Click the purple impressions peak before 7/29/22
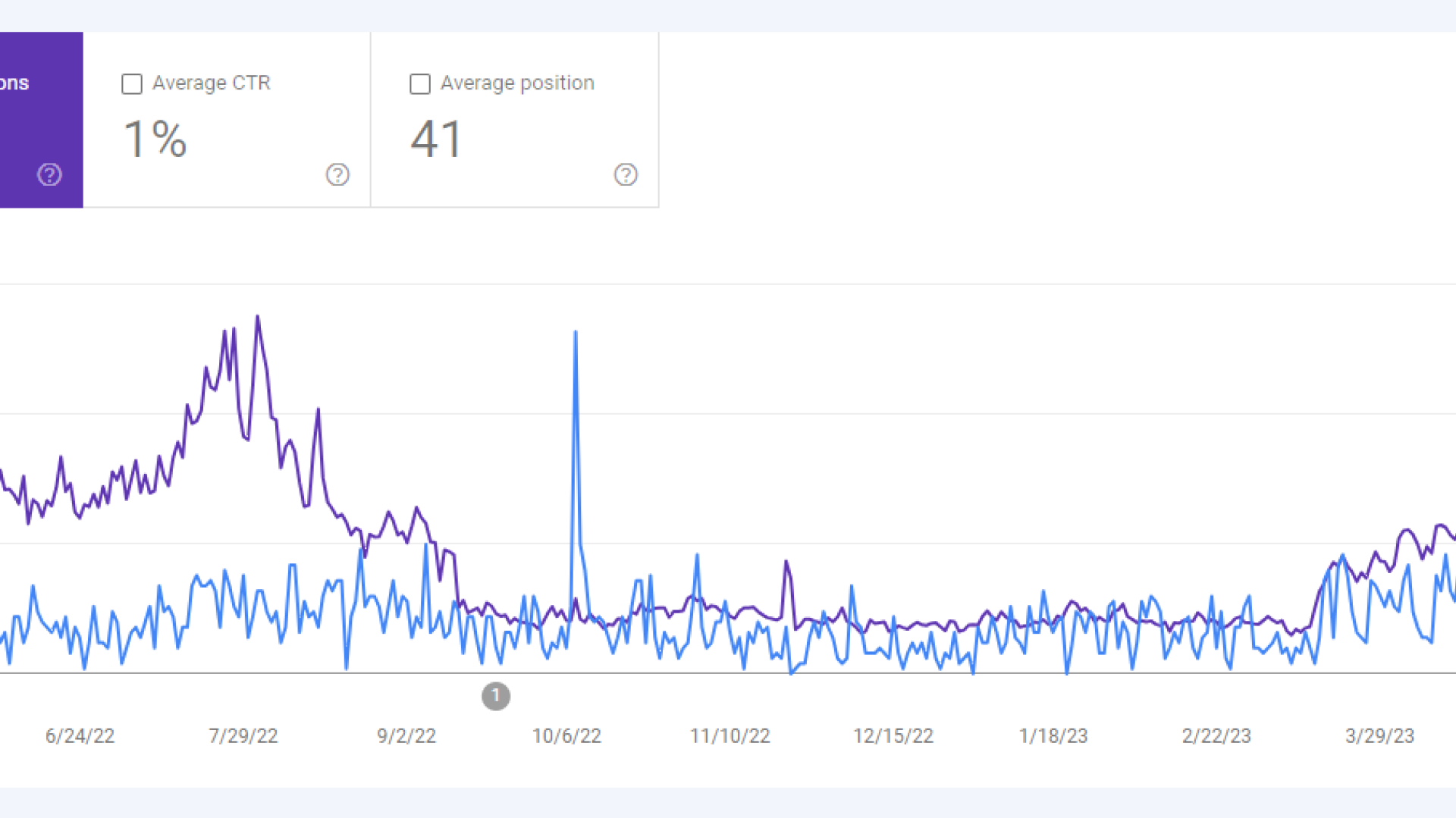Screen dimensions: 1456x818 coord(258,318)
